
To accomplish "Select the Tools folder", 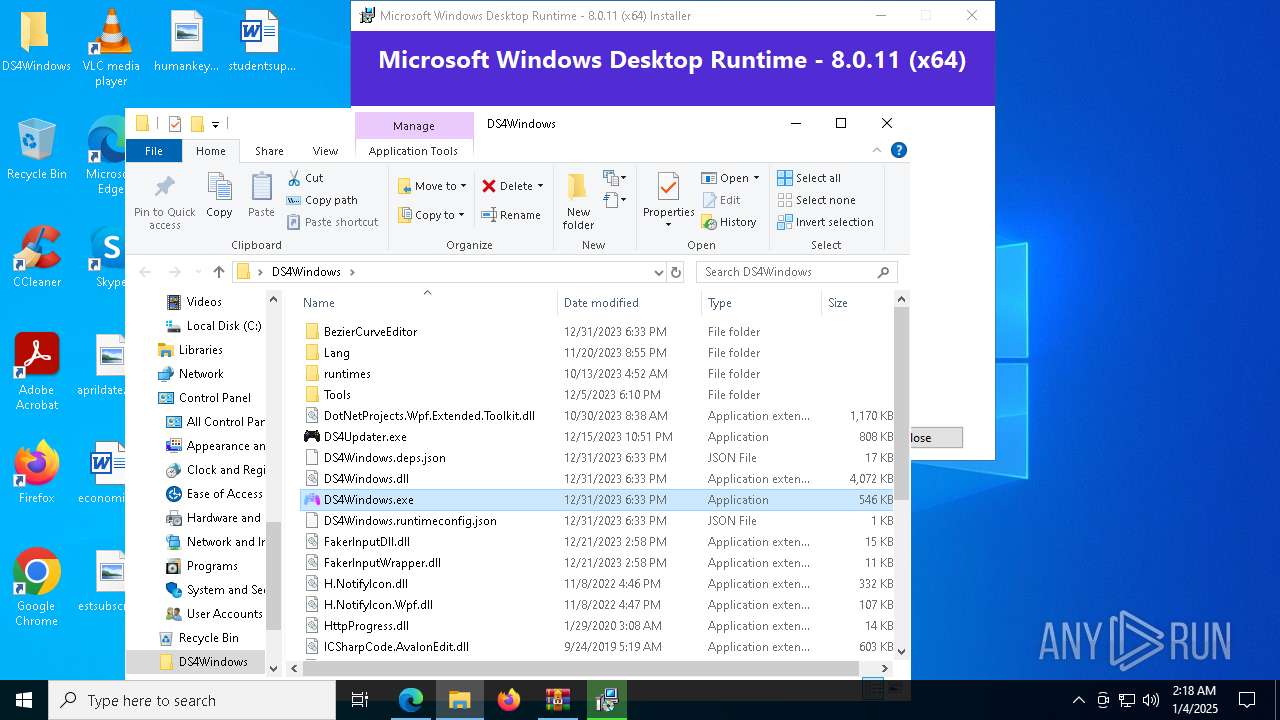I will 596,394.
